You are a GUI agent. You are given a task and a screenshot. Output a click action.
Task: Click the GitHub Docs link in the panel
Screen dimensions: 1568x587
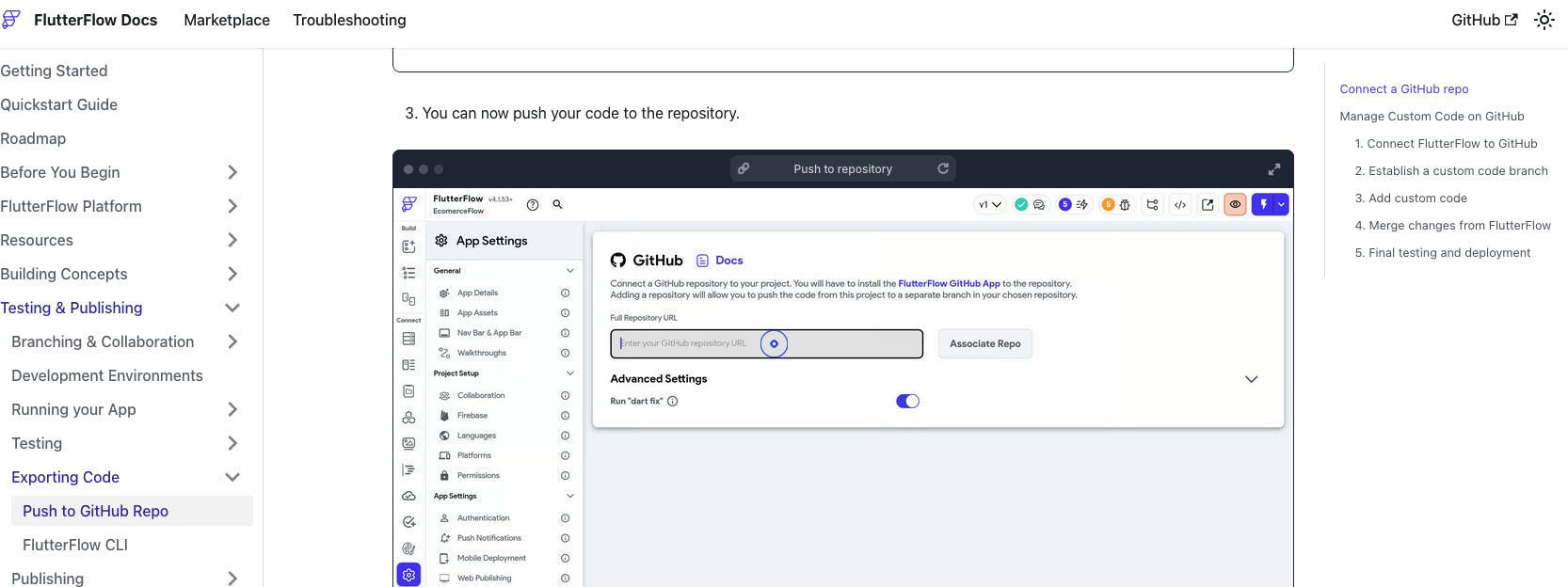(x=720, y=261)
